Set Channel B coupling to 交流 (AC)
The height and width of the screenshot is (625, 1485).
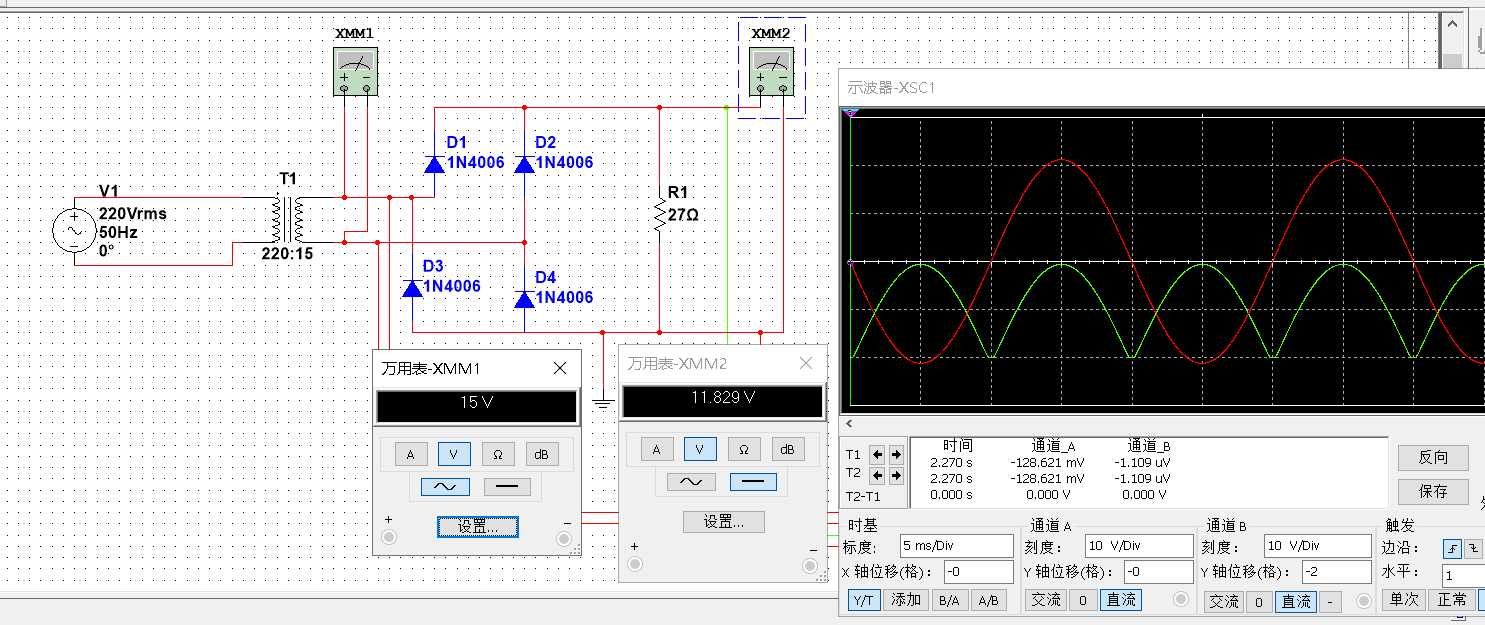(x=1224, y=601)
